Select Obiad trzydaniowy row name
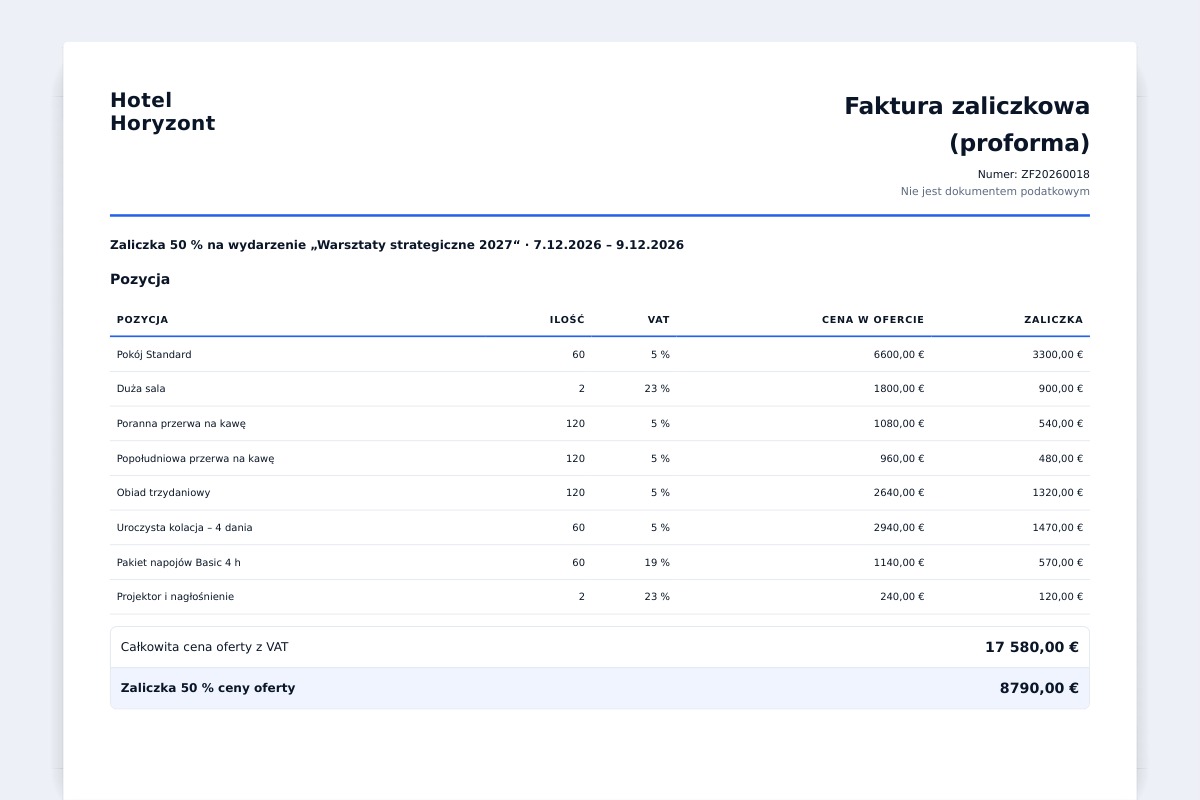 (164, 493)
